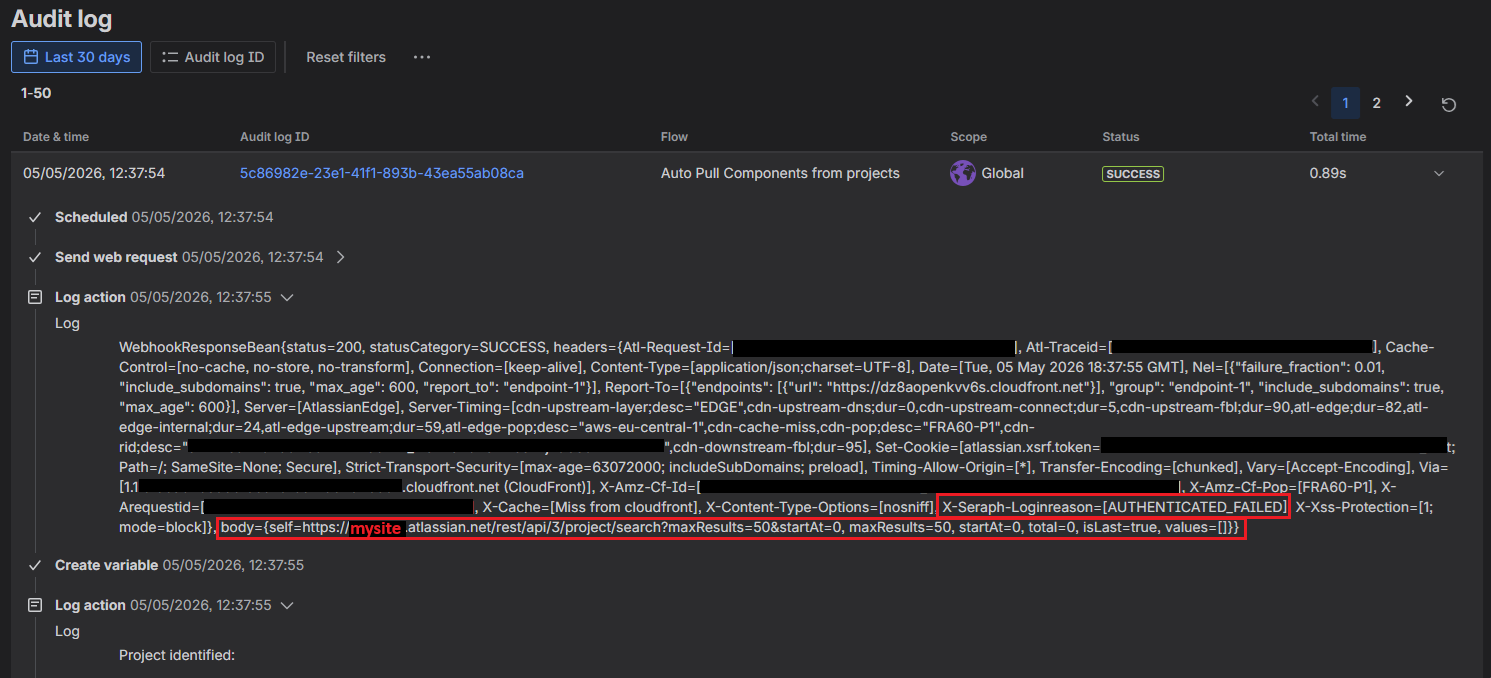The image size is (1491, 678).
Task: Click the 0.89s total time value
Action: click(1328, 173)
